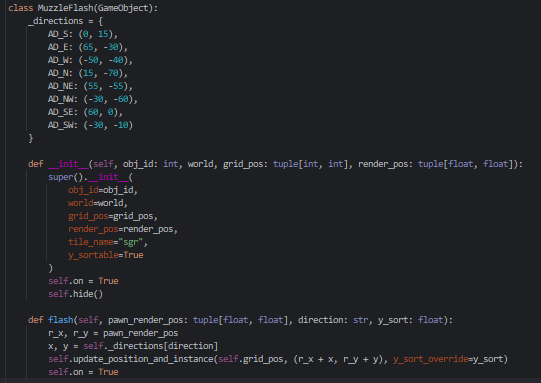The image size is (541, 383).
Task: Click the MuzzleFlash class name
Action: (66, 8)
